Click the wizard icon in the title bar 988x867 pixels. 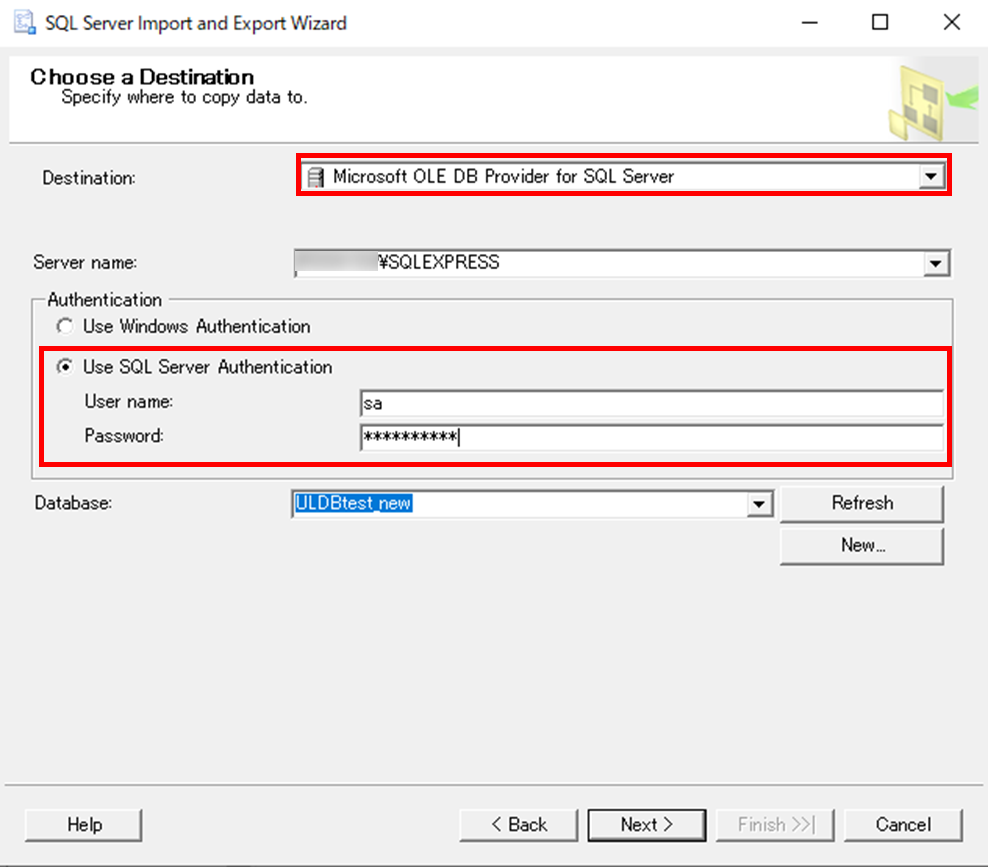pyautogui.click(x=25, y=23)
